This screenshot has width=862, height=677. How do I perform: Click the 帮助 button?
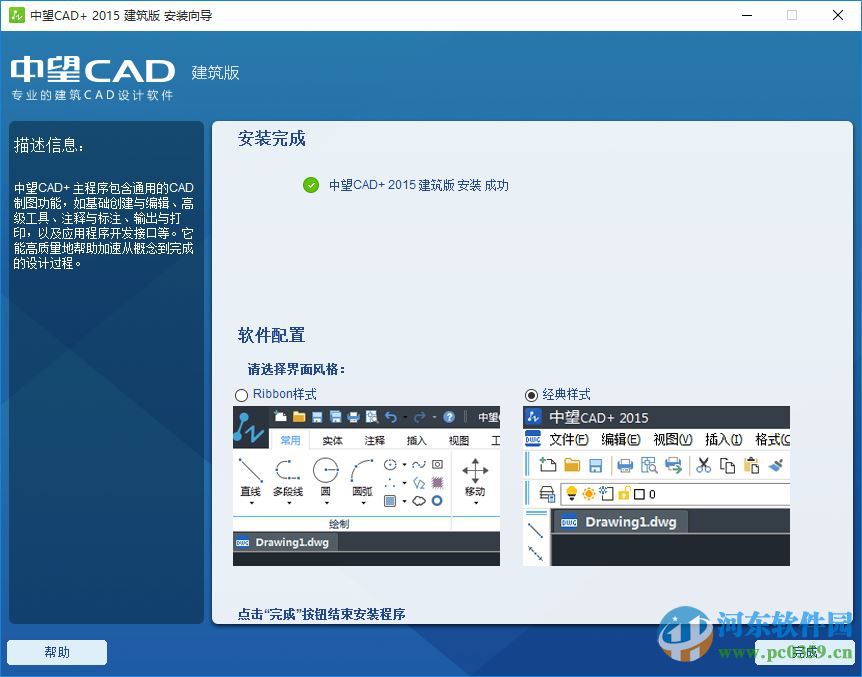56,652
